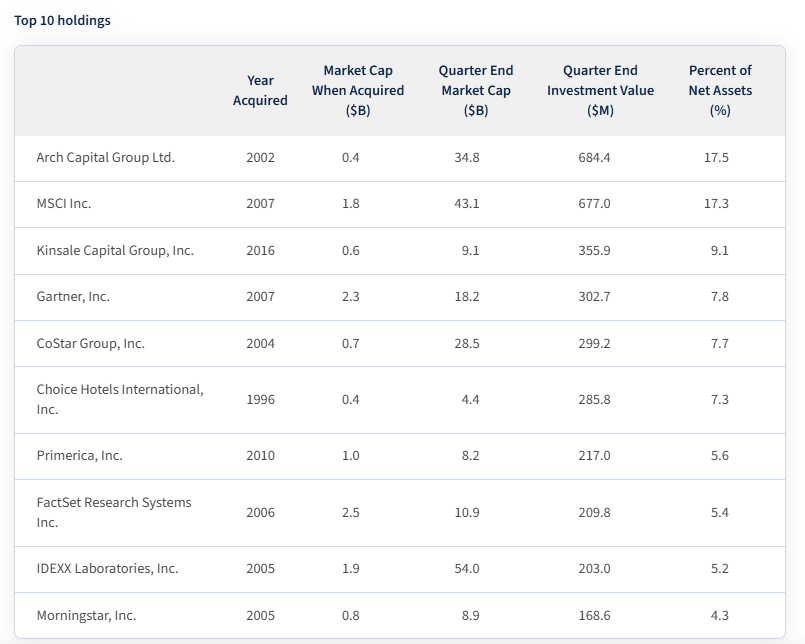Screen dimensions: 805x644
Task: Click the 34.8 quarter-end market cap value
Action: pos(467,158)
